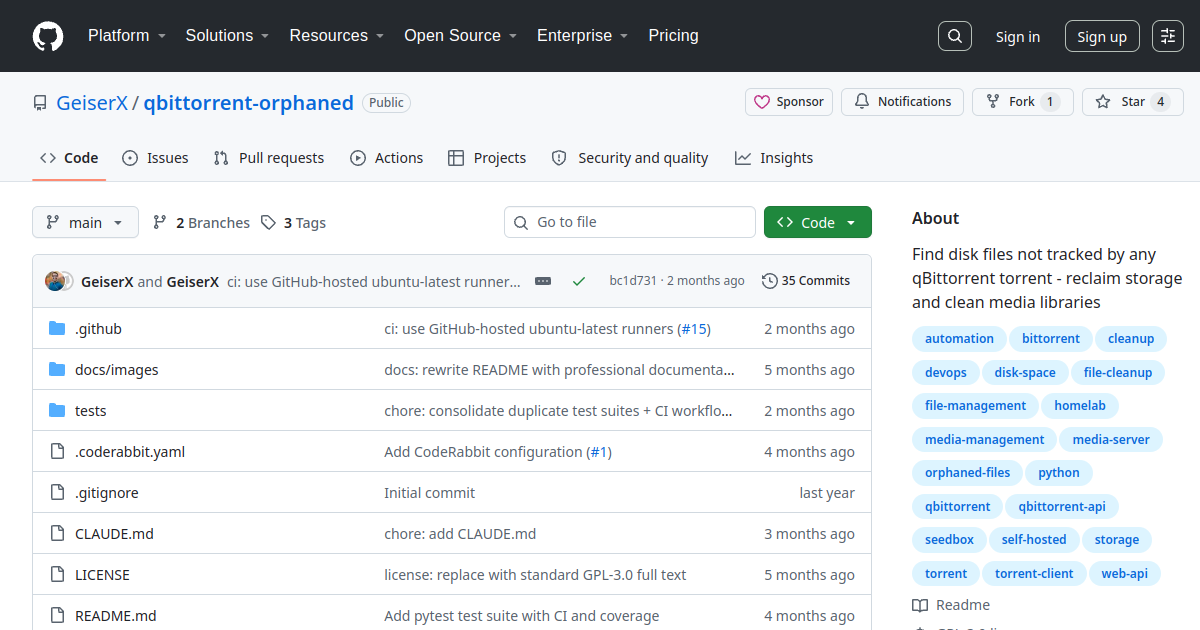This screenshot has width=1200, height=630.
Task: Click GeiserX avatar in commit row
Action: click(x=57, y=281)
